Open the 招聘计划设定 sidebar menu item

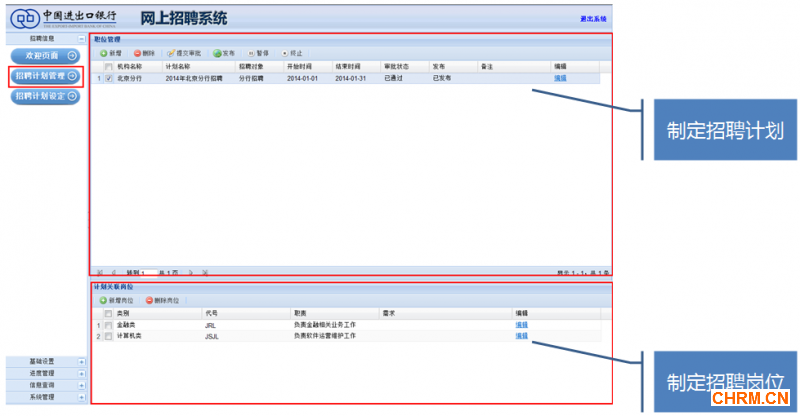coord(45,96)
